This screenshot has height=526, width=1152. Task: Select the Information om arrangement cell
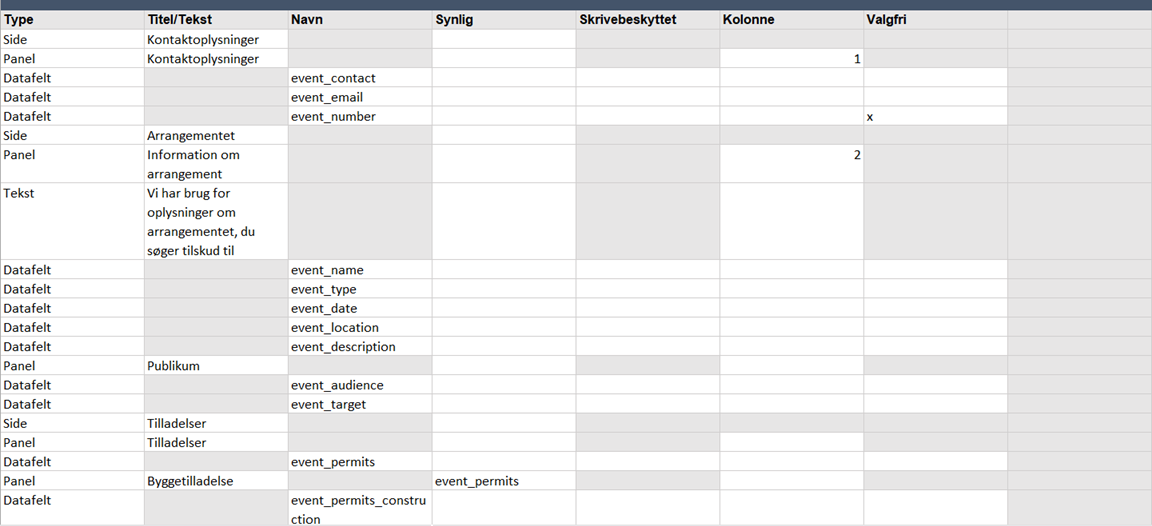[x=215, y=164]
